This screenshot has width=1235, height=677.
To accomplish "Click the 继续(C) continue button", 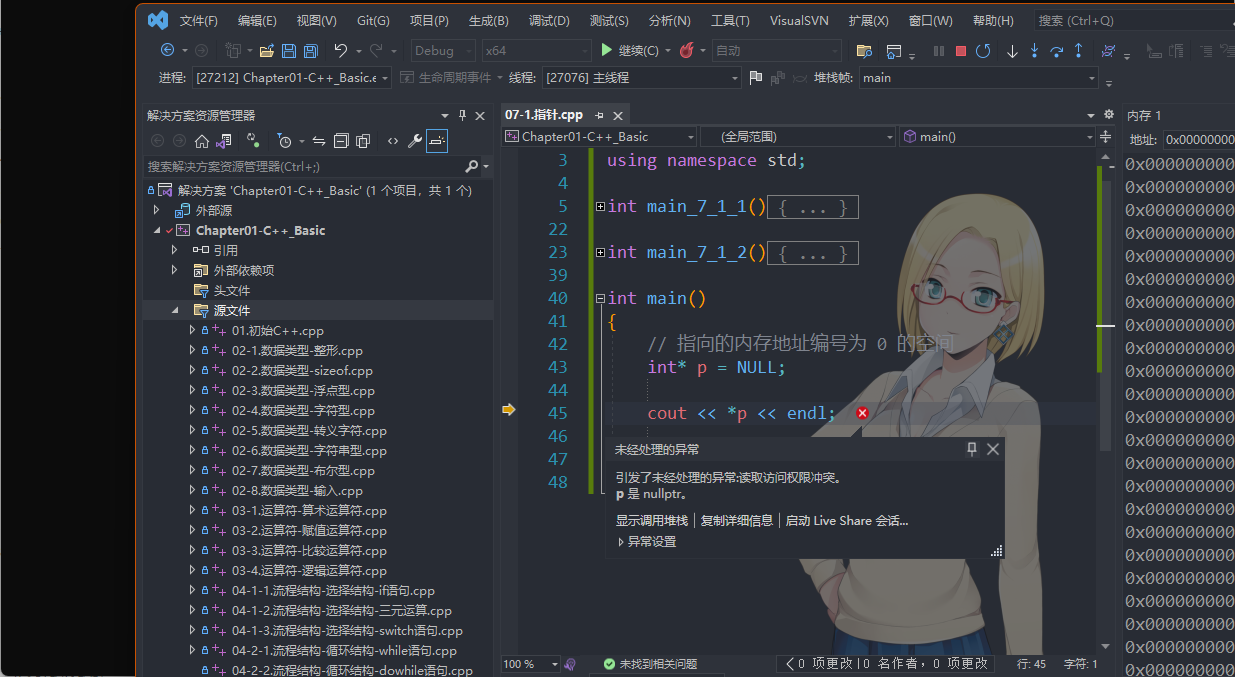I will (x=630, y=50).
